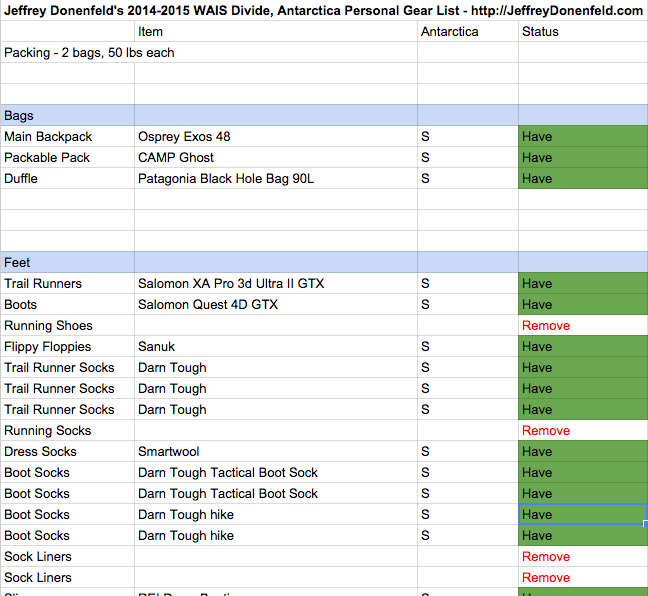This screenshot has width=648, height=596.
Task: Click 'S' in Antarctica column for Sanuk row
Action: pyautogui.click(x=468, y=346)
